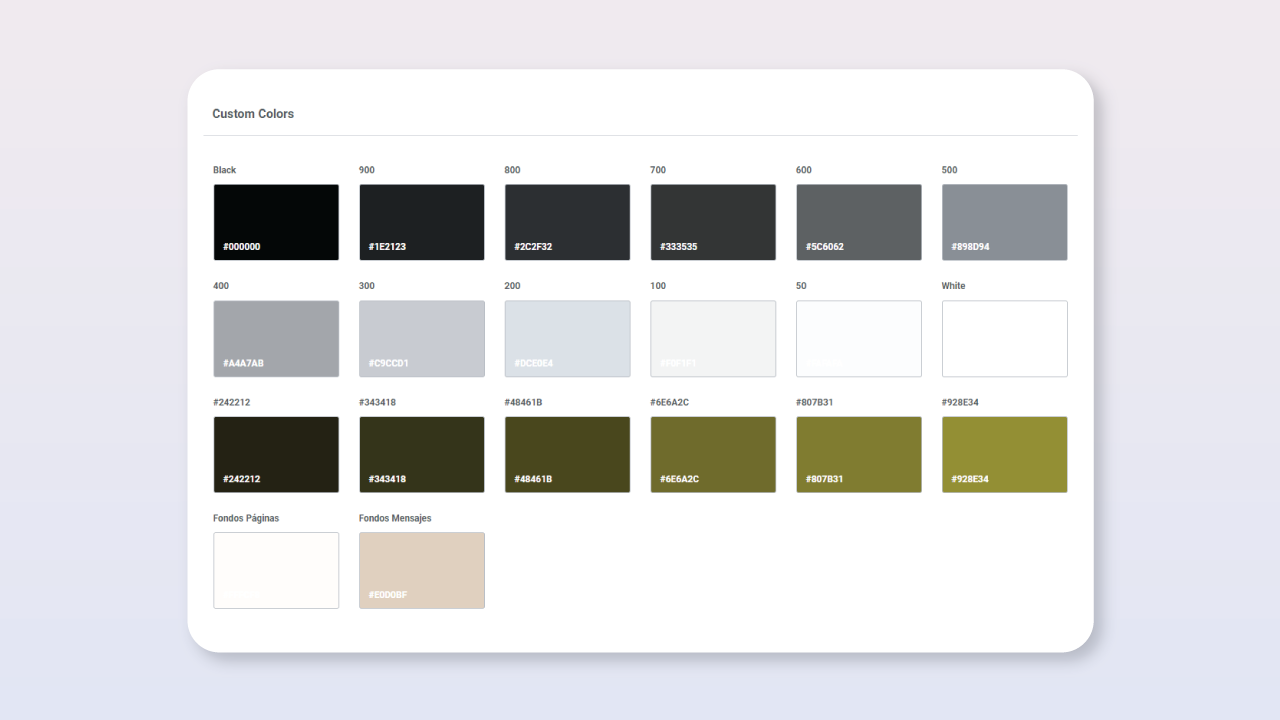
Task: Click the '100' shade name label
Action: [658, 286]
